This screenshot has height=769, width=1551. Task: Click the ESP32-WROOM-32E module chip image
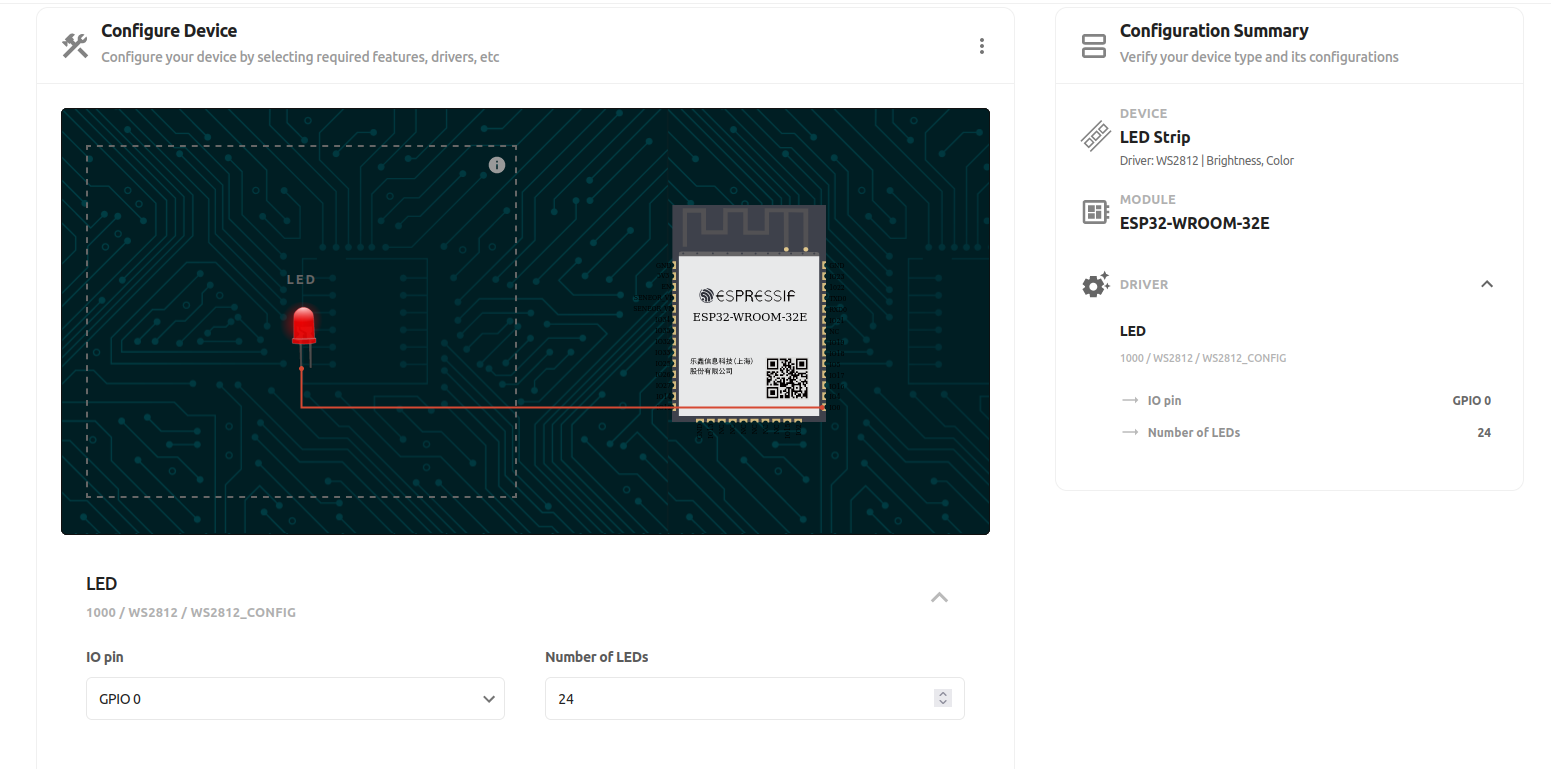[749, 314]
